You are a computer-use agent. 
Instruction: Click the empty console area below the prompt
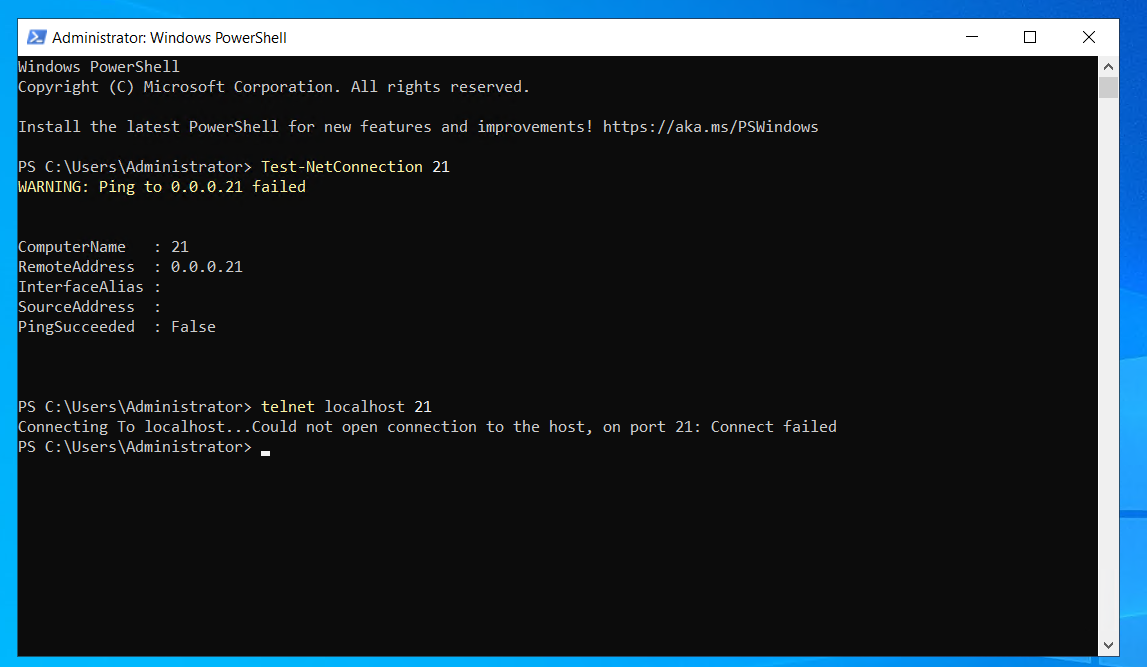pos(550,550)
